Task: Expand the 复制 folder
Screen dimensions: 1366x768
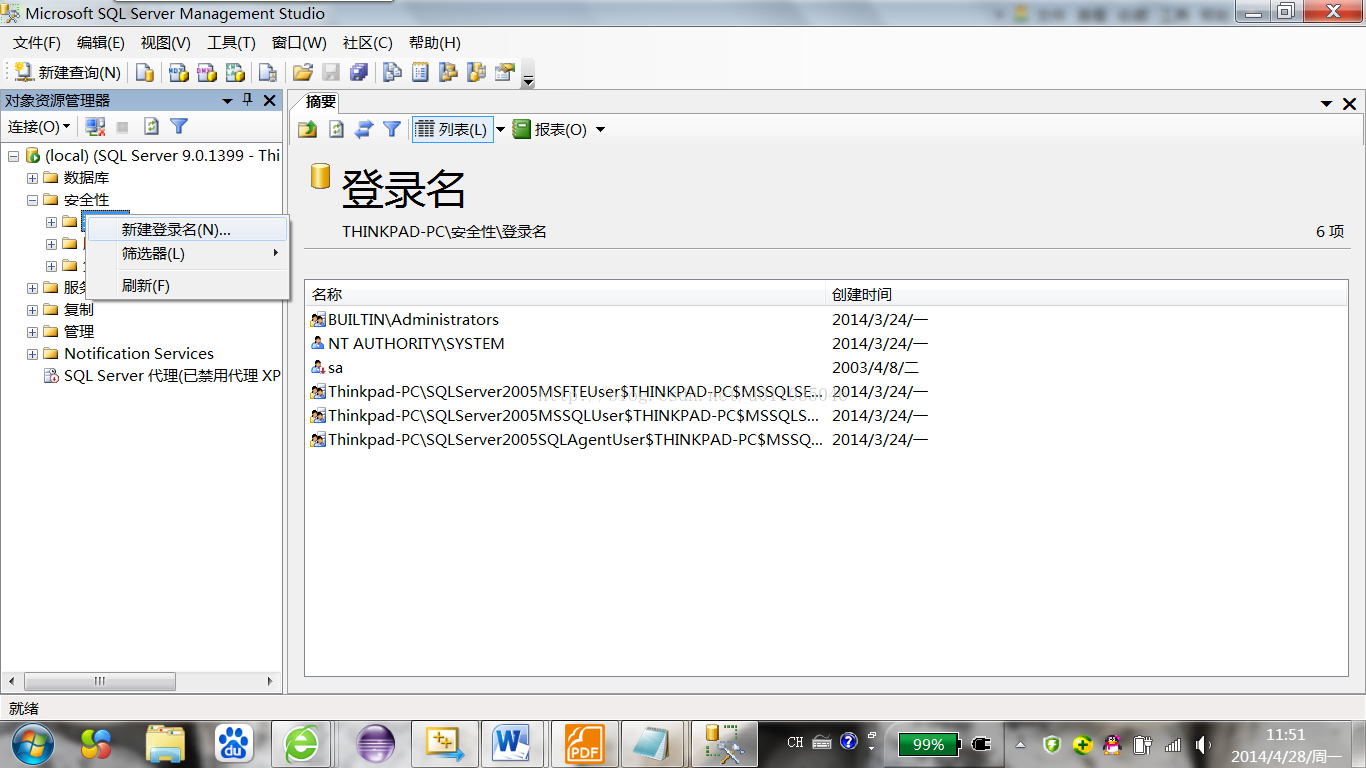Action: pos(33,310)
